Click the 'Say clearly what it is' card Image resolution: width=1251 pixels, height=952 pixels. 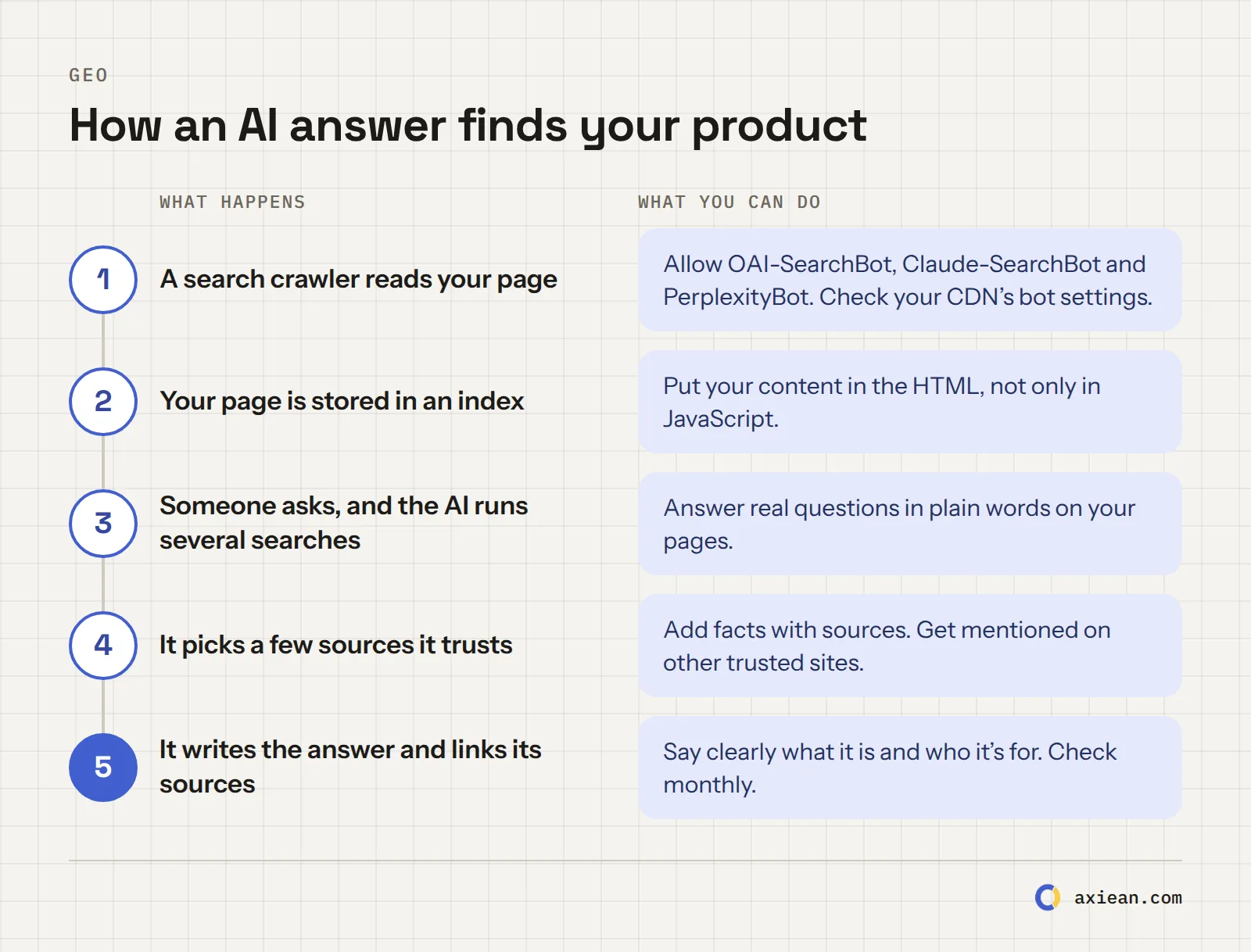pos(910,768)
